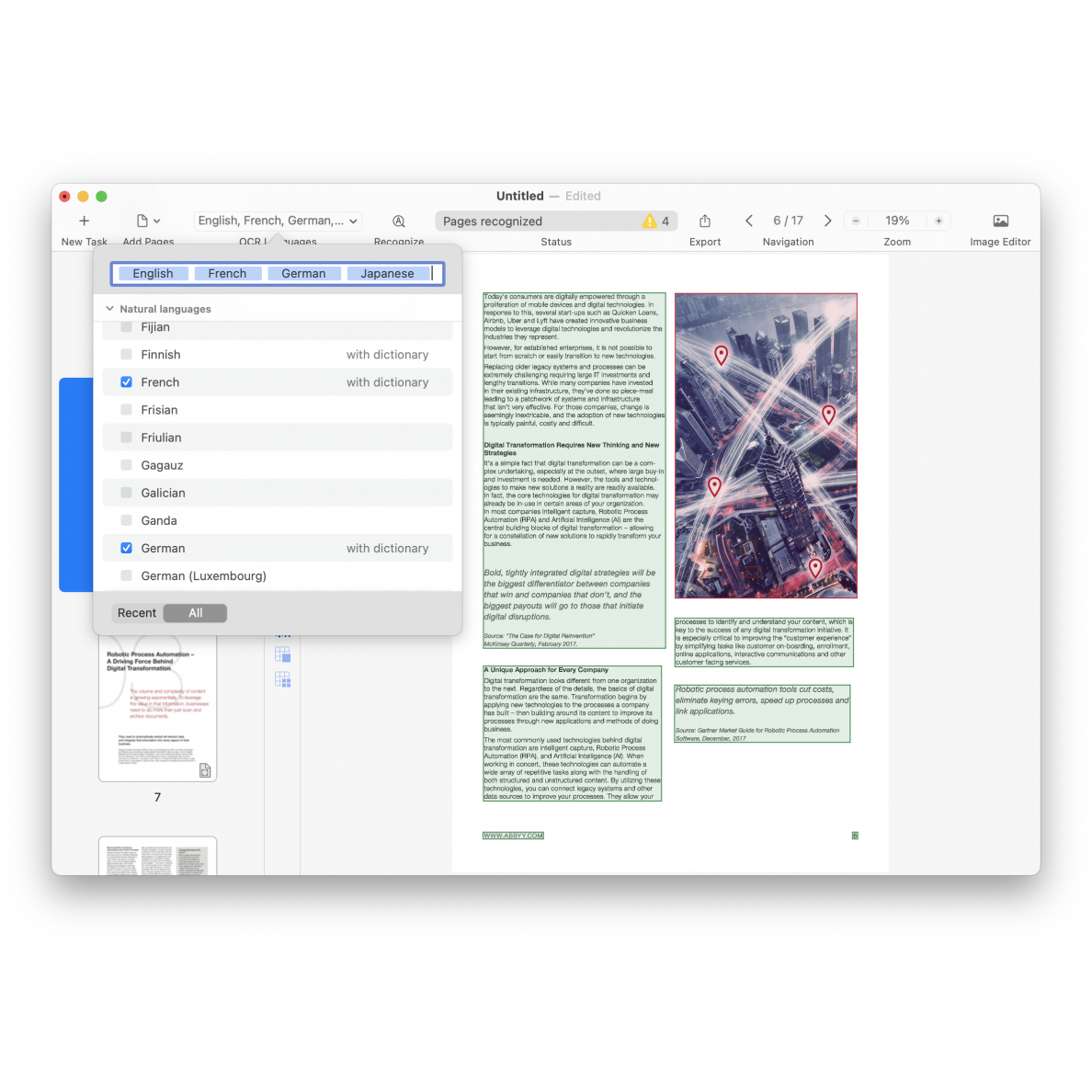Open the Add Pages dropdown arrow

click(156, 221)
